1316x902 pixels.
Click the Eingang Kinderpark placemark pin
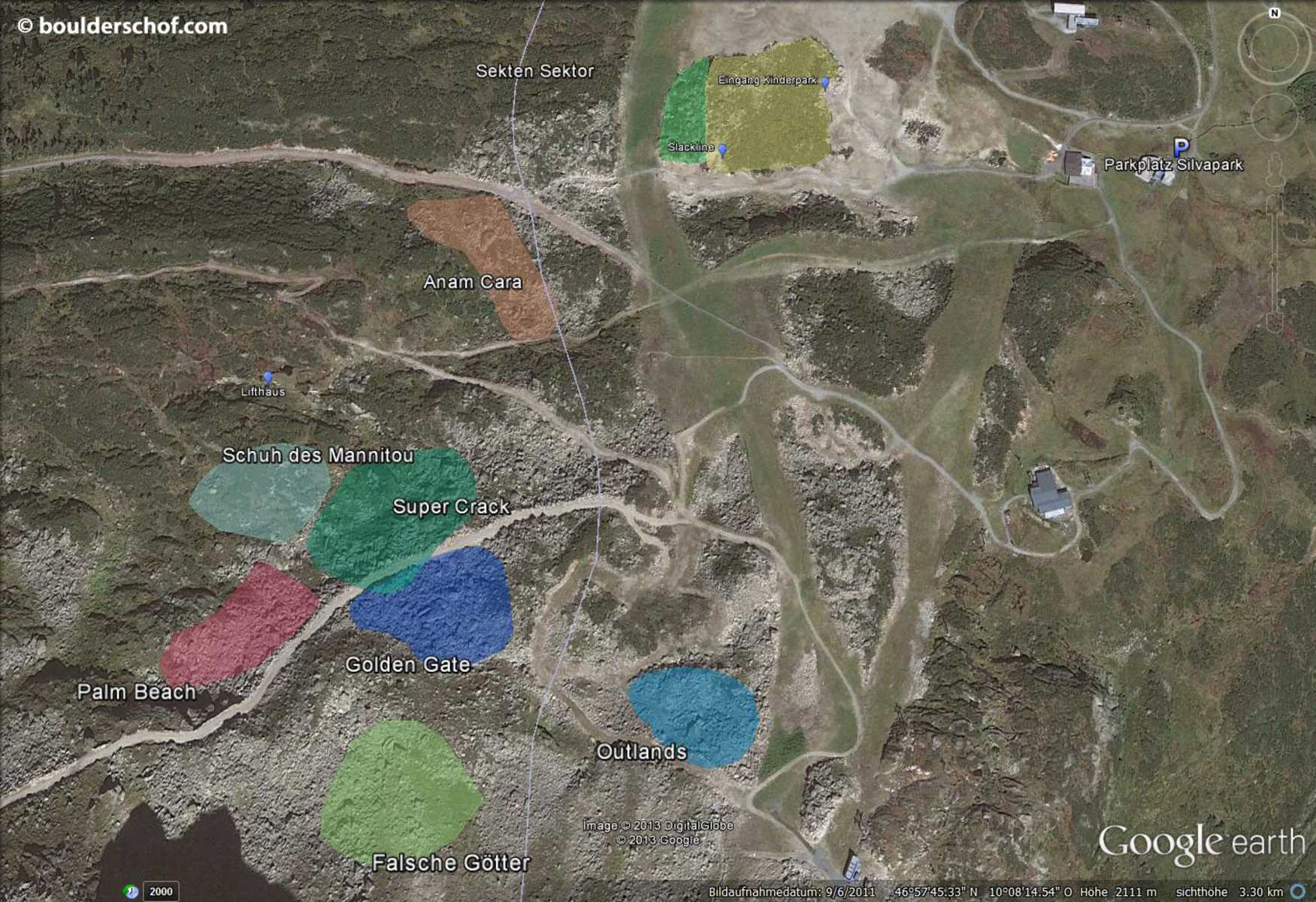[825, 83]
